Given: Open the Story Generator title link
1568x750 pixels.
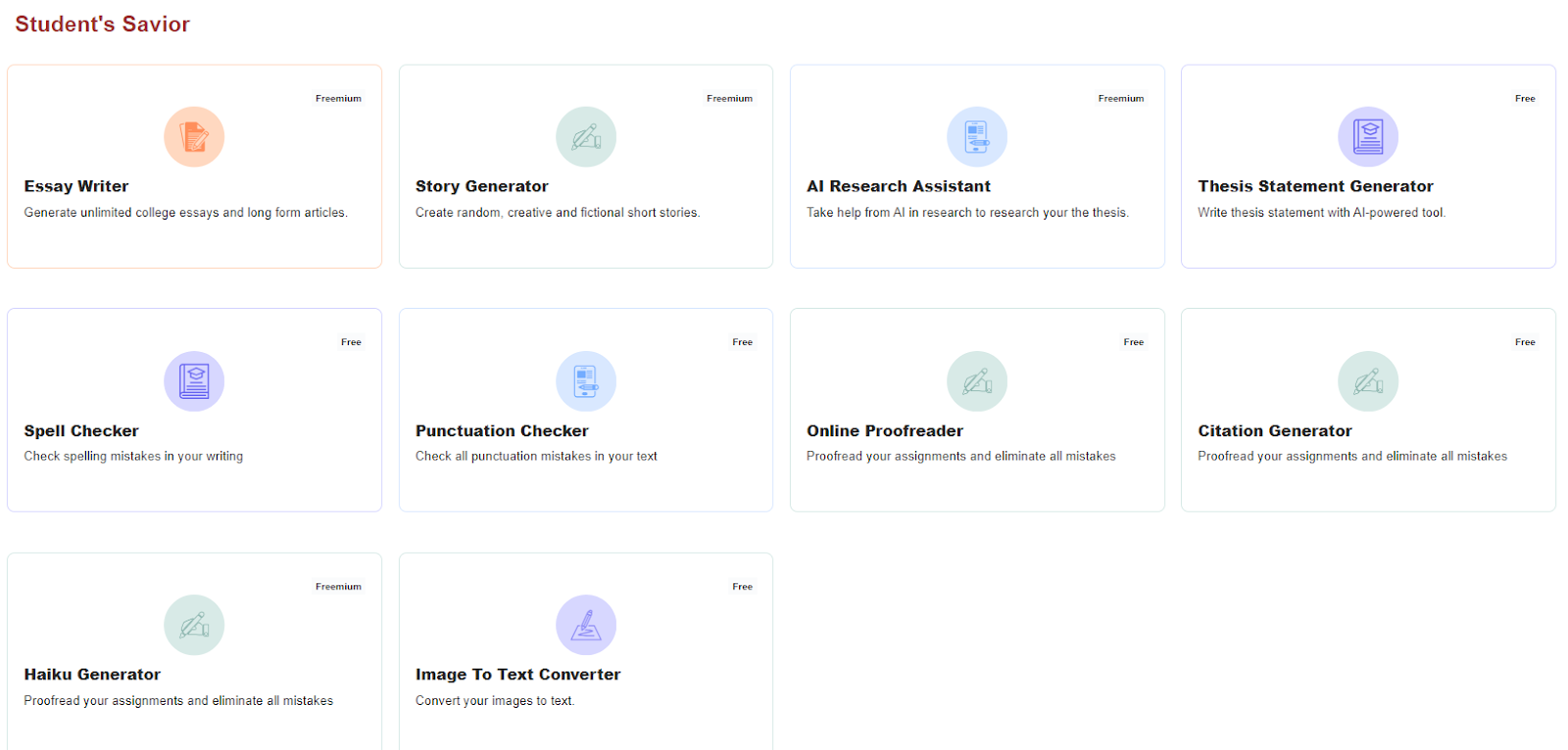Looking at the screenshot, I should (x=482, y=186).
